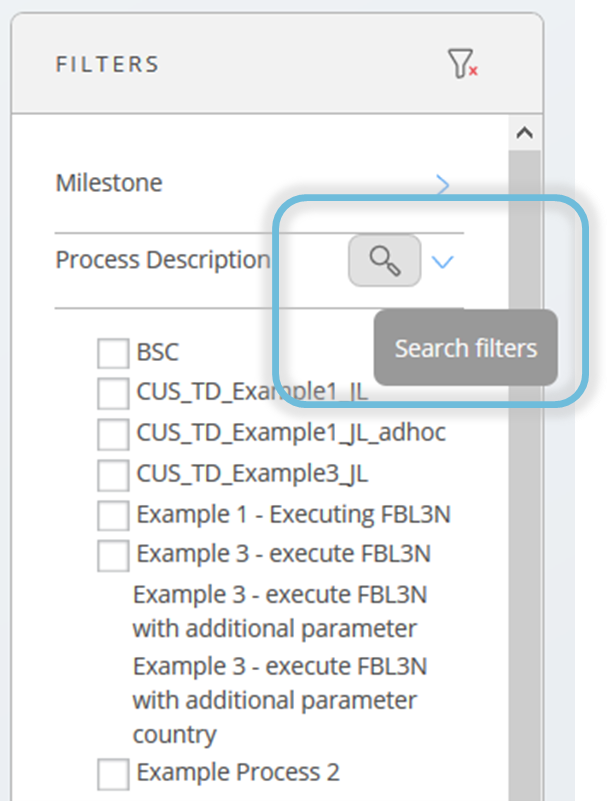This screenshot has height=801, width=612.
Task: Check the BSC checkbox
Action: (113, 353)
